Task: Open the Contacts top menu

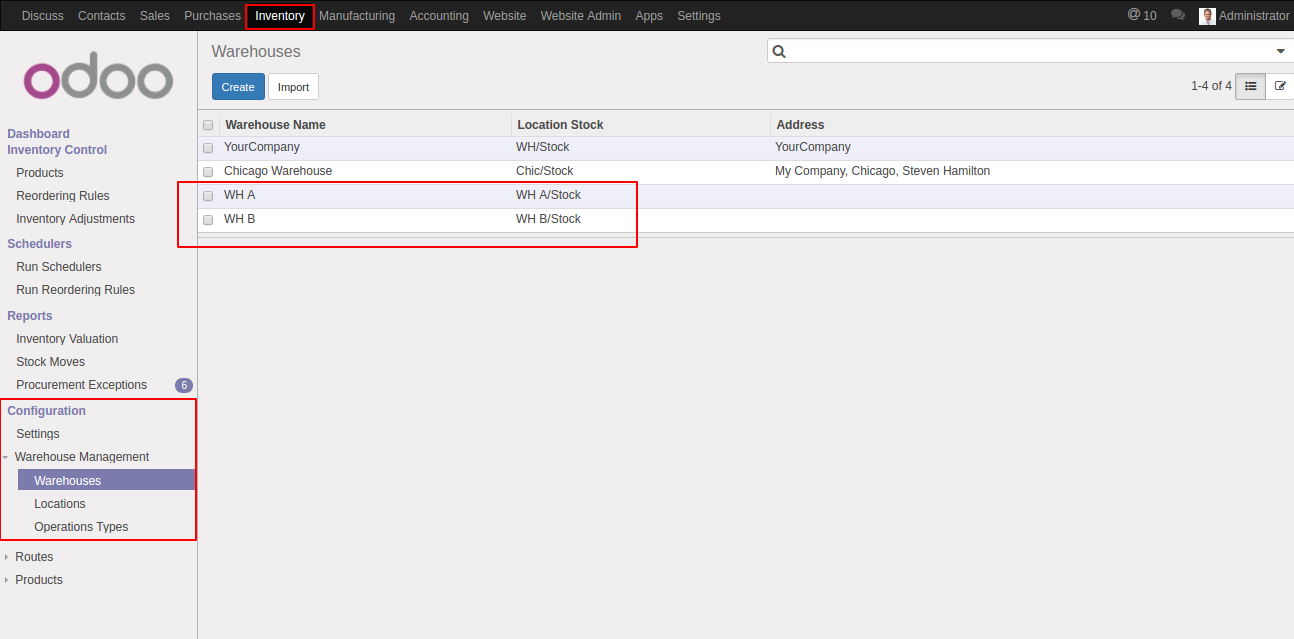Action: (102, 16)
